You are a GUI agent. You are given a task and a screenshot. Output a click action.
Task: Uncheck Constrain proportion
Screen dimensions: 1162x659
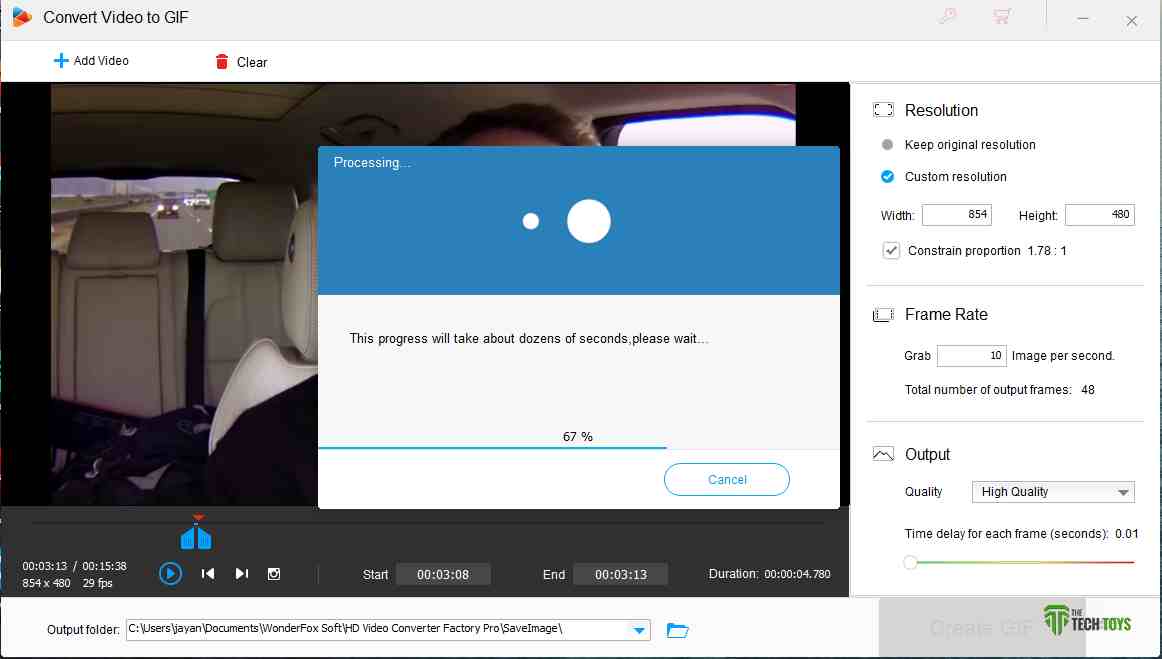click(891, 250)
